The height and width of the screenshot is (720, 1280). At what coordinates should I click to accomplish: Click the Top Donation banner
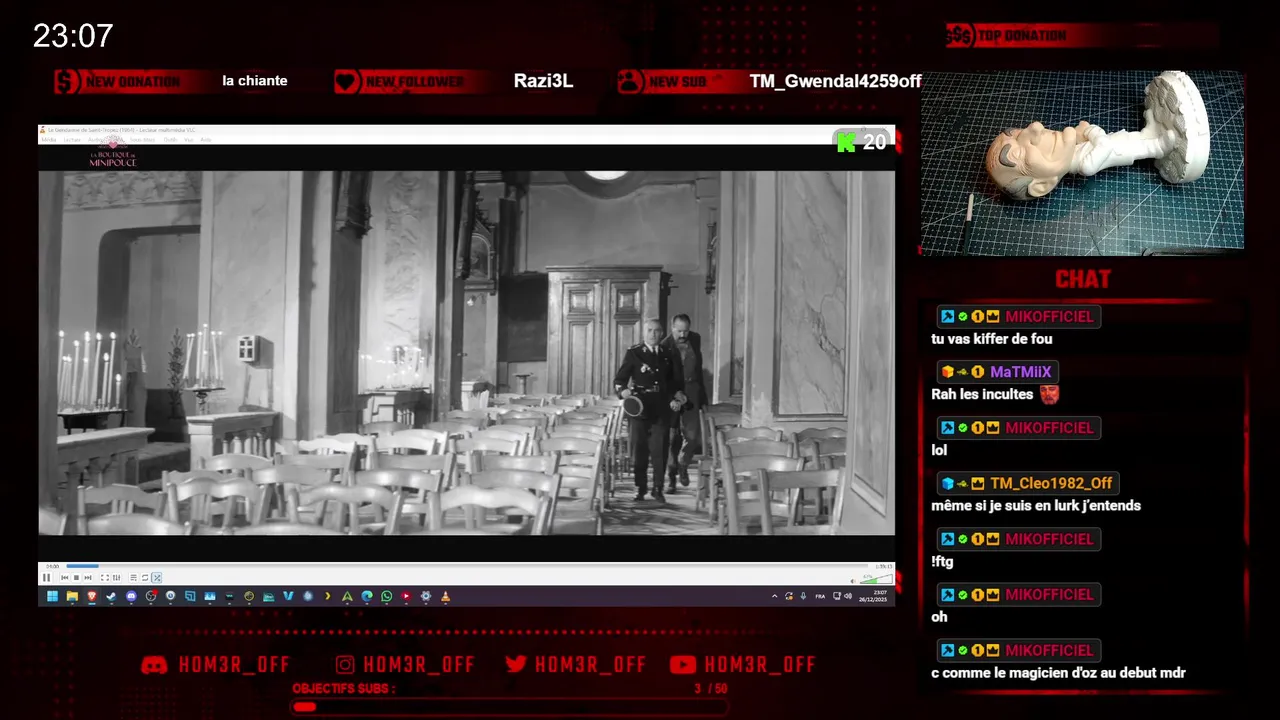pyautogui.click(x=1080, y=36)
